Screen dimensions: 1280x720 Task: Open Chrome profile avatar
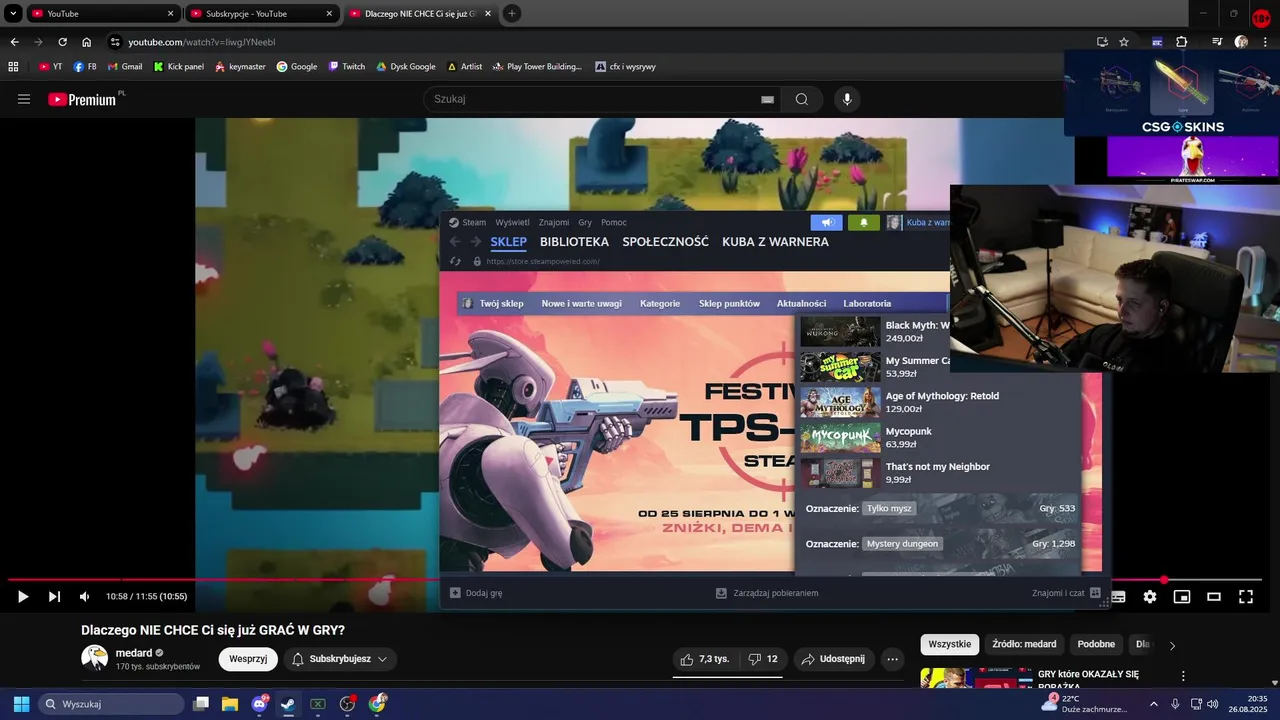click(x=1241, y=42)
